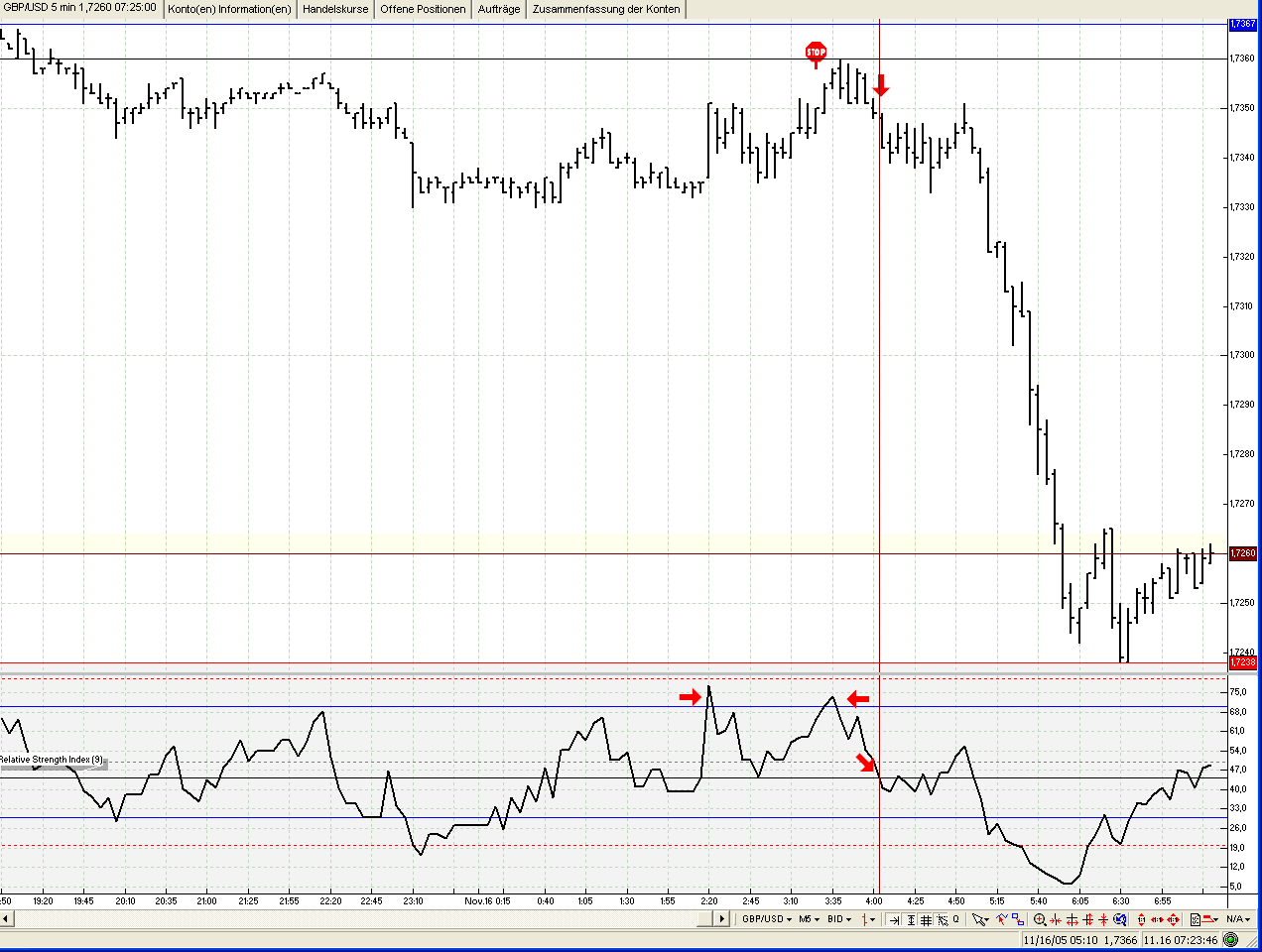Expand the N/A dropdown in toolbar
1262x952 pixels.
click(1238, 919)
